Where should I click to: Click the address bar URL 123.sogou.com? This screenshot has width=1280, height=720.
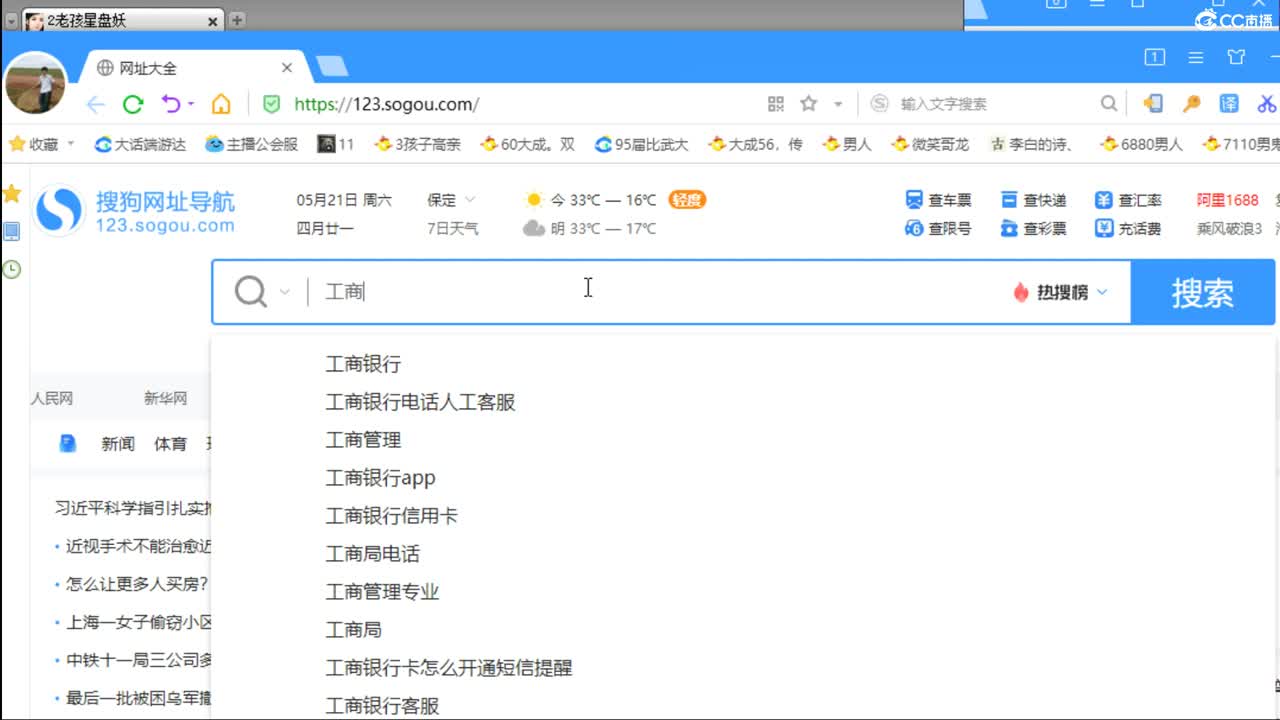[x=387, y=104]
